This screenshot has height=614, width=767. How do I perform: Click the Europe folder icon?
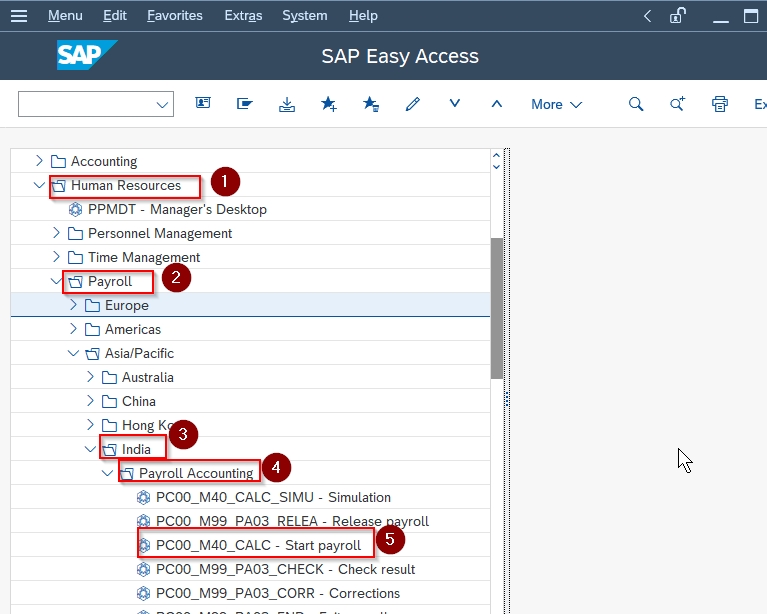click(92, 305)
